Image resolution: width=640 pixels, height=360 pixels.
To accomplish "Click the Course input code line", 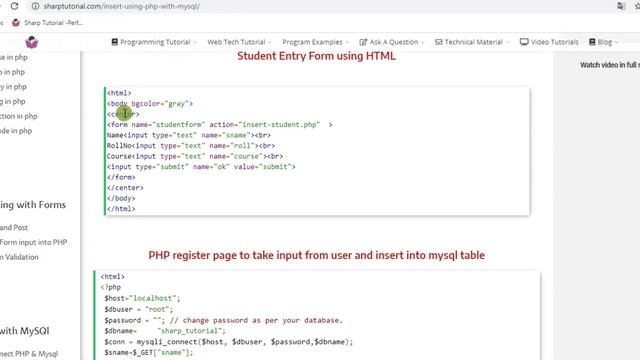I will 195,156.
